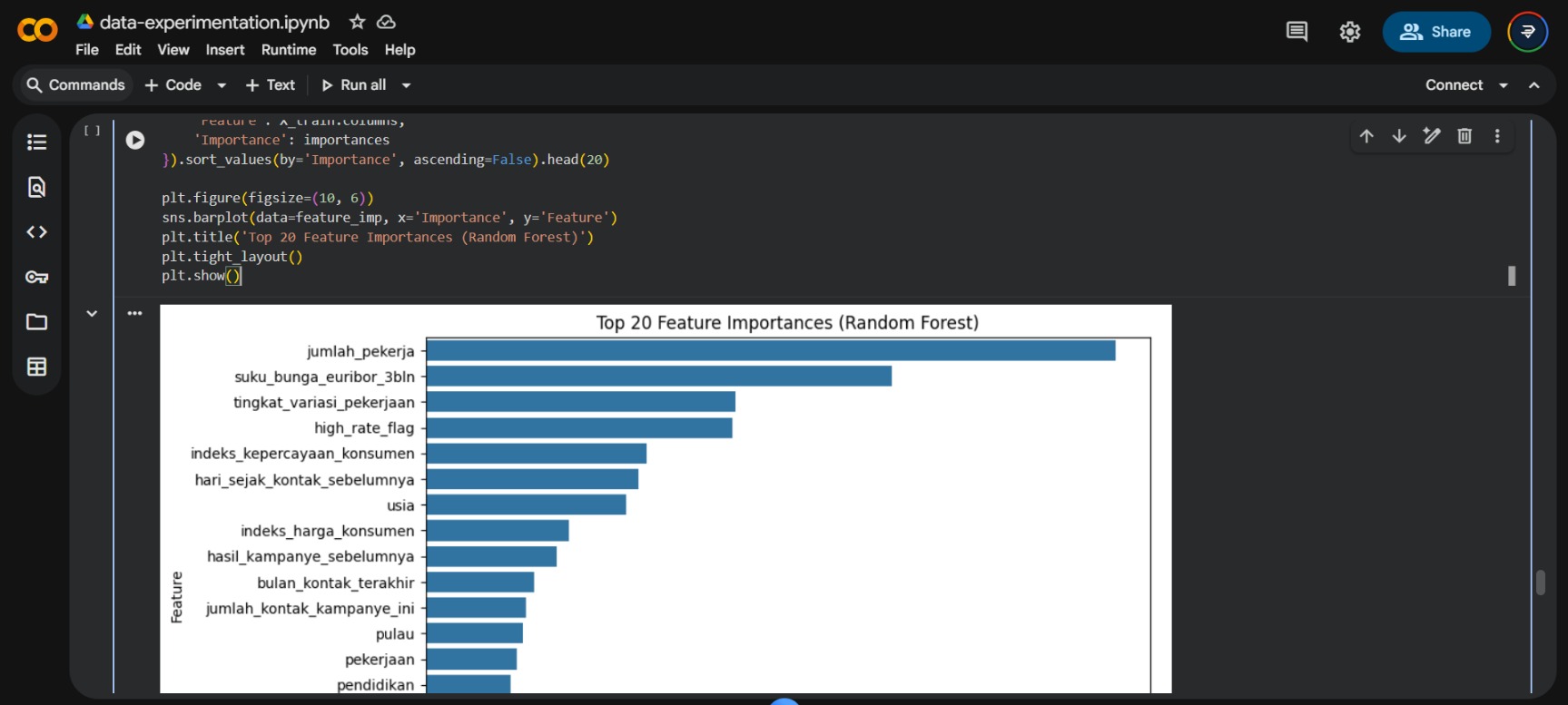Star the data-experimentation notebook
The width and height of the screenshot is (1568, 705).
[x=358, y=22]
